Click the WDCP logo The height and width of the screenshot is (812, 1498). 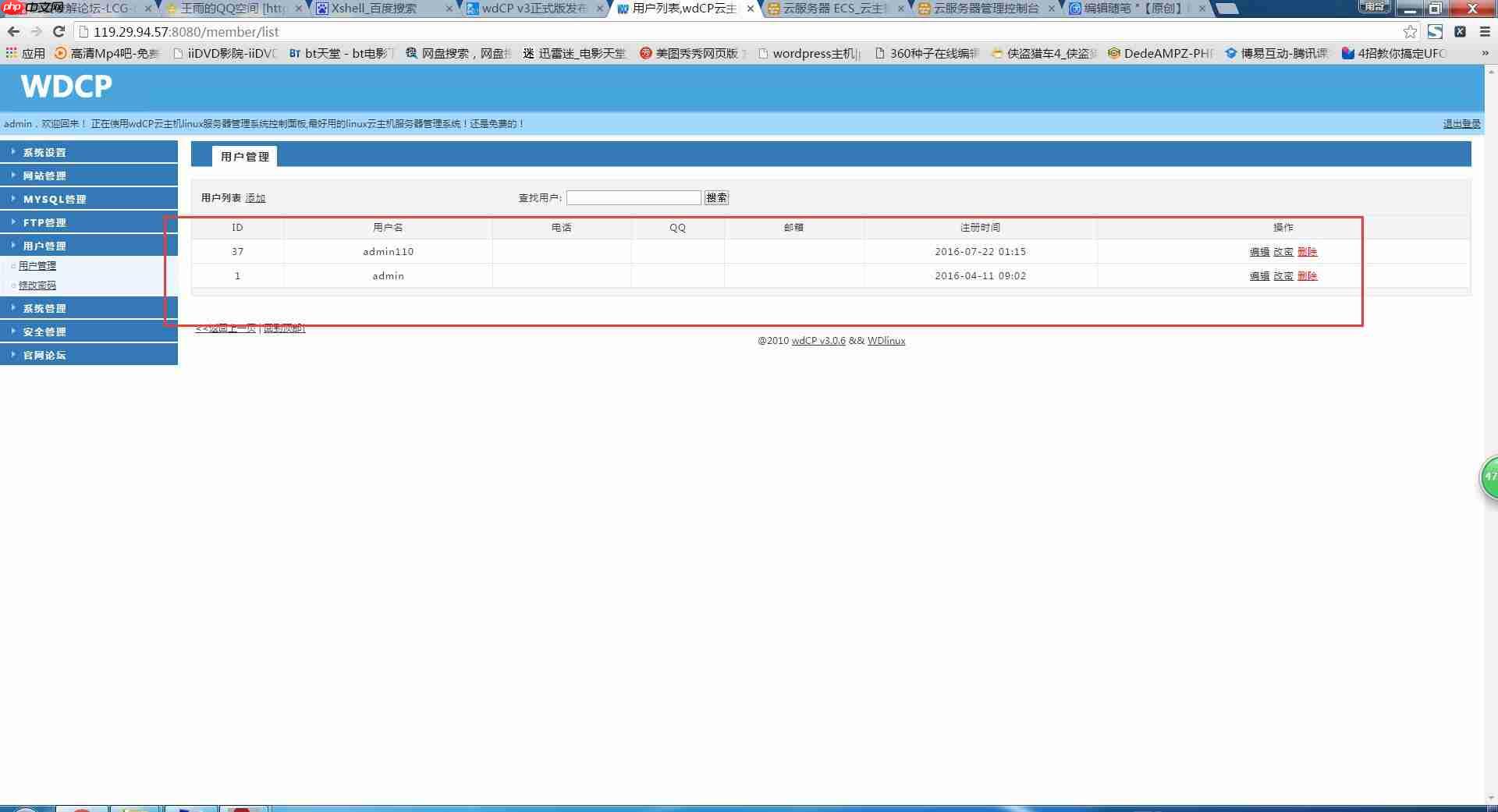(x=66, y=87)
